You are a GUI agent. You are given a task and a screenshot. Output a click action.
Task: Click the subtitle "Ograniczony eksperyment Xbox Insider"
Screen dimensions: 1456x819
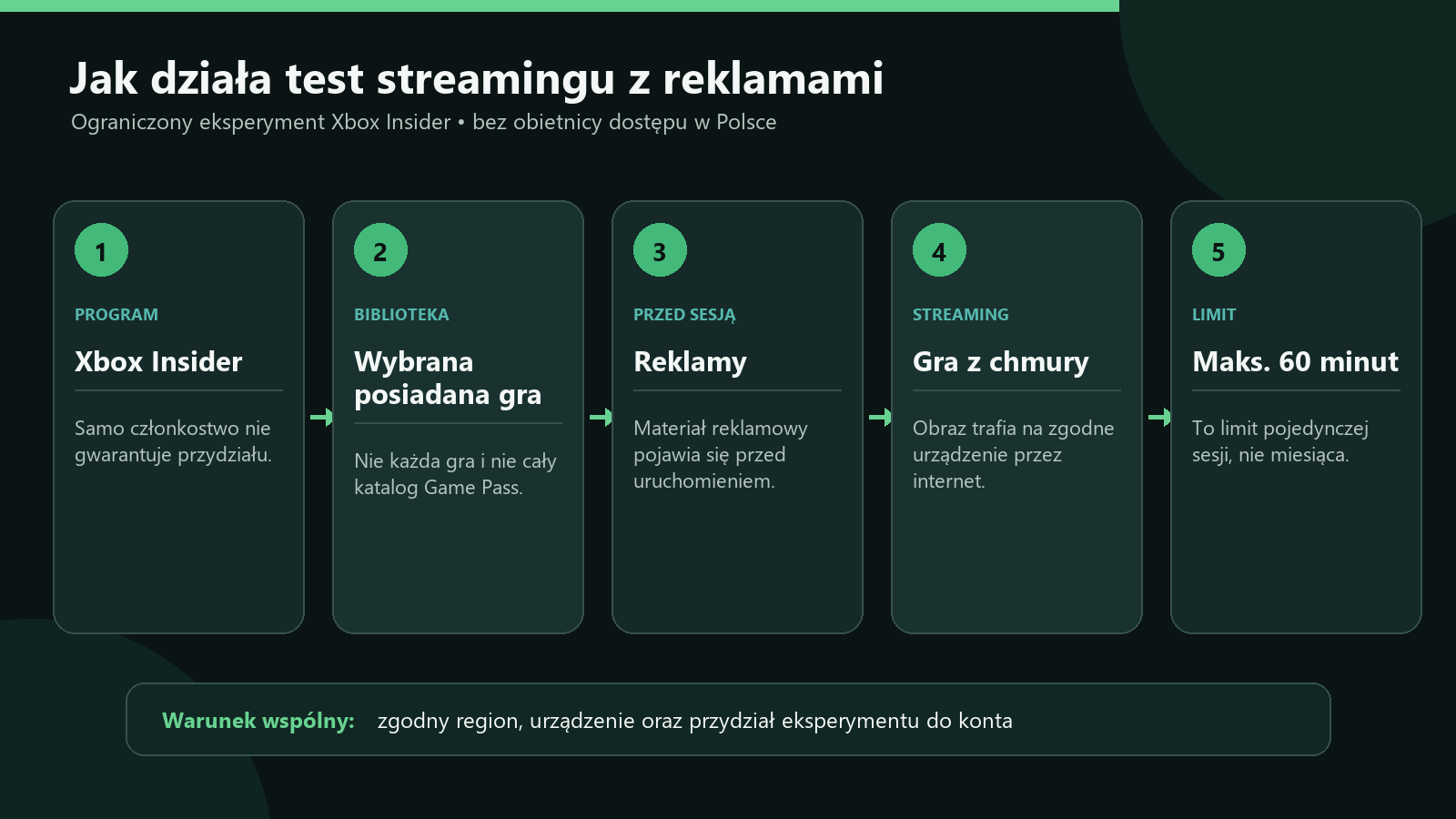click(x=261, y=122)
